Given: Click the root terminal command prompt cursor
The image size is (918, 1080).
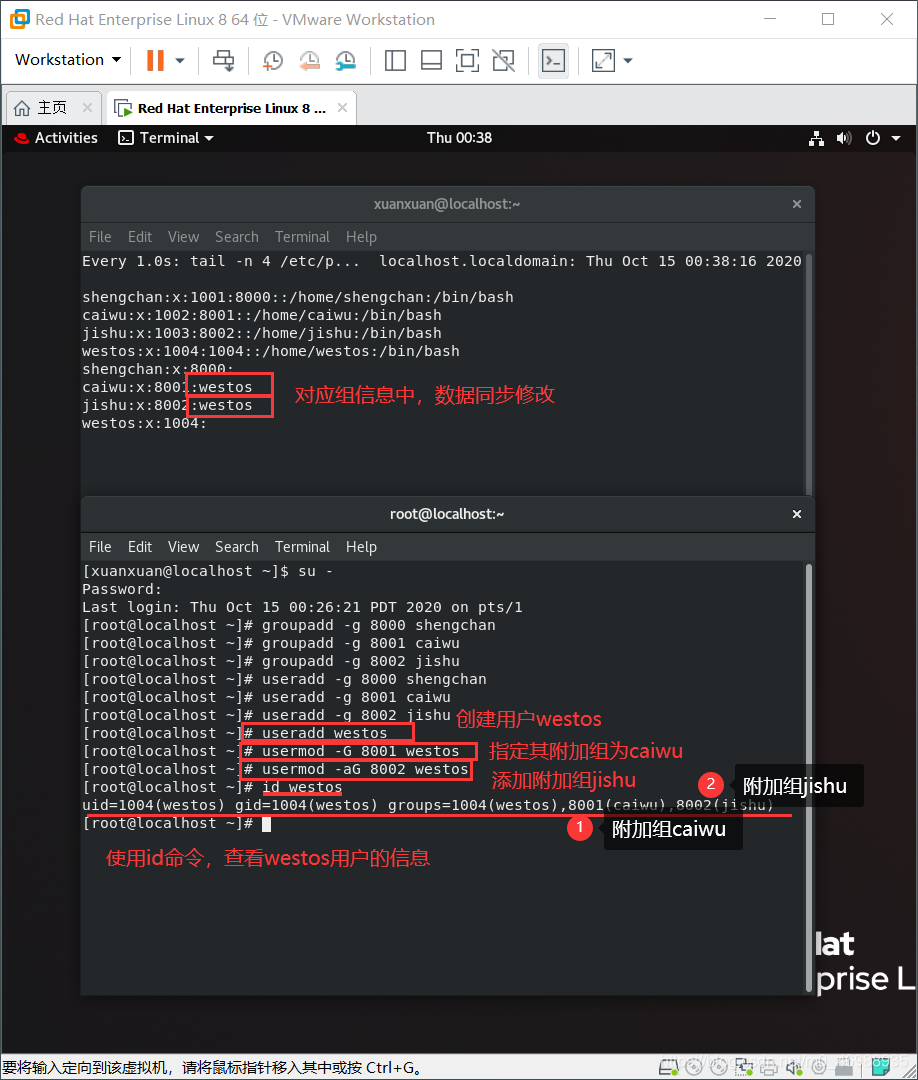Looking at the screenshot, I should [267, 824].
